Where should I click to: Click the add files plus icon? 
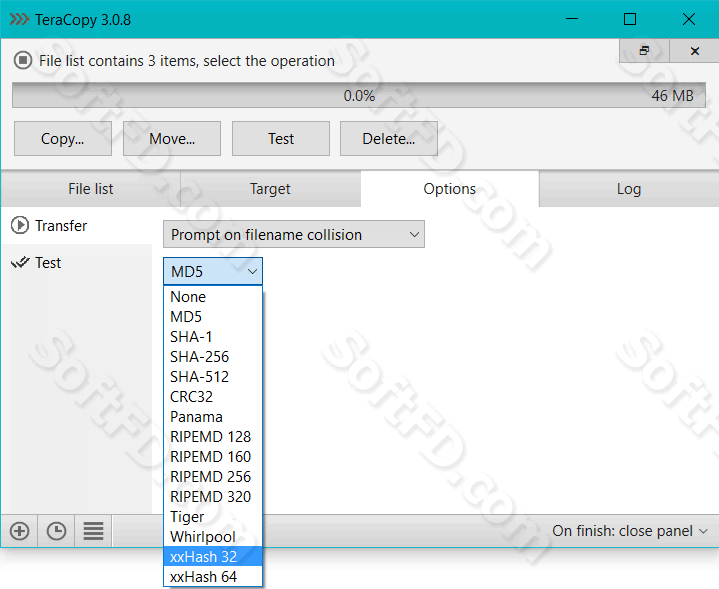[19, 531]
